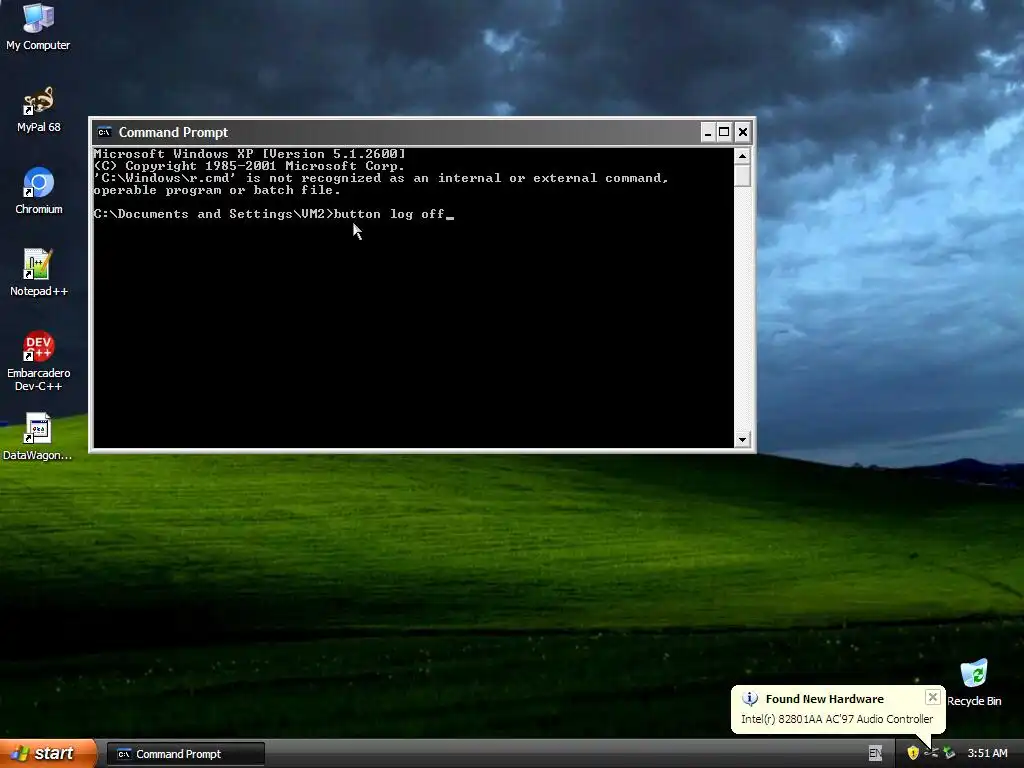Screen dimensions: 1024x768
Task: Close the Command Prompt window
Action: tap(743, 133)
